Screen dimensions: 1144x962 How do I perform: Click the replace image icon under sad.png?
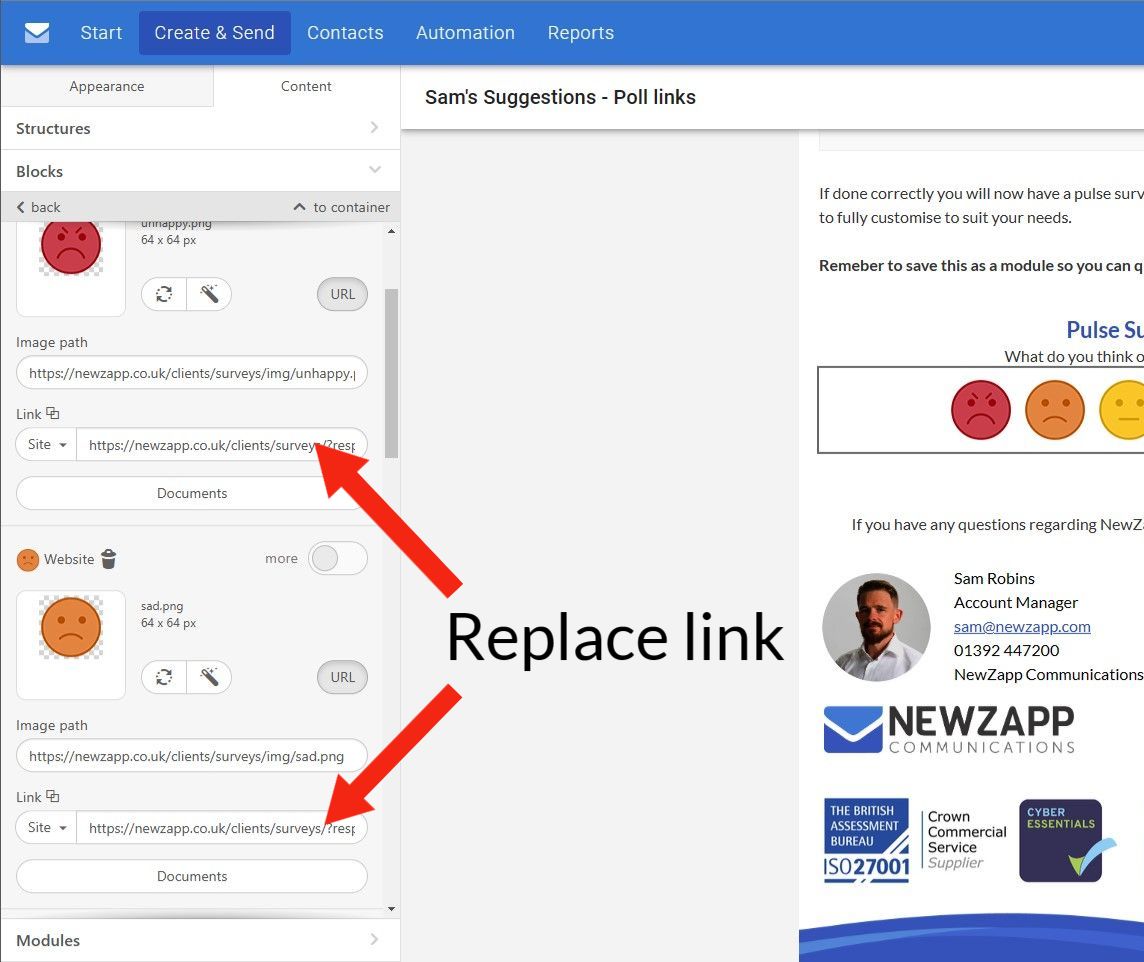(164, 677)
